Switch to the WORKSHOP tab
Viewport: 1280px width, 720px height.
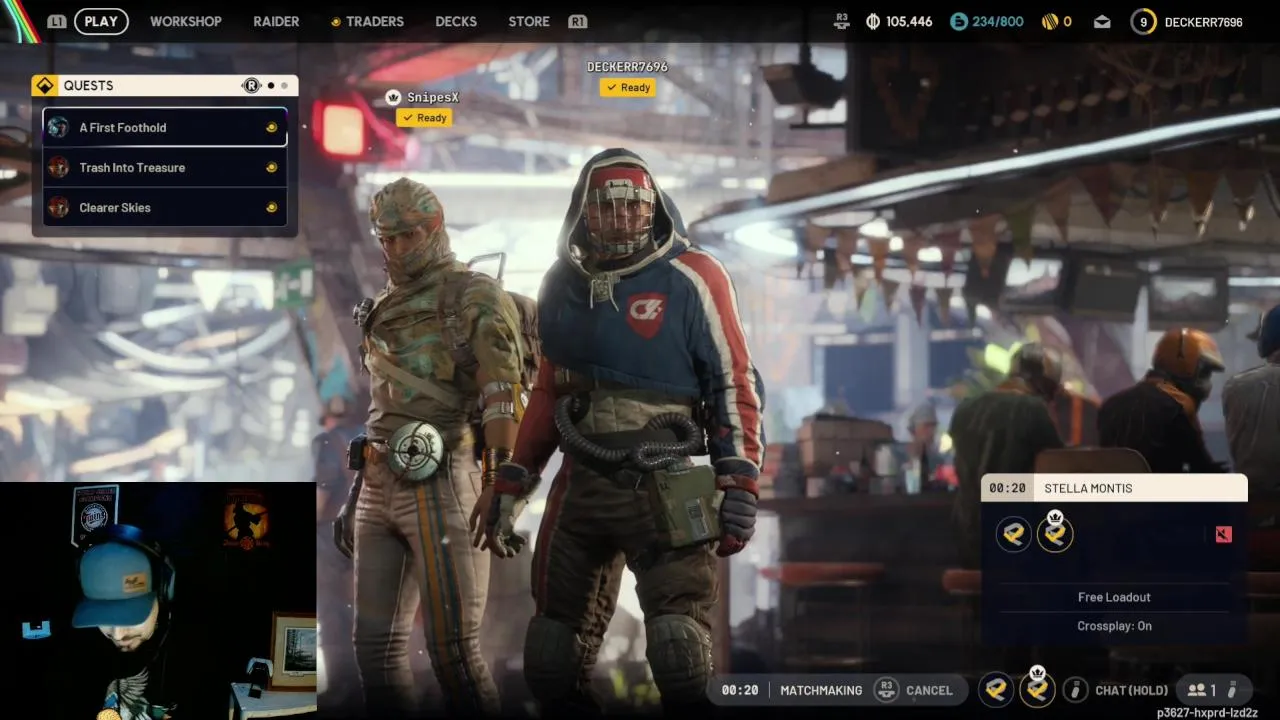click(x=186, y=21)
